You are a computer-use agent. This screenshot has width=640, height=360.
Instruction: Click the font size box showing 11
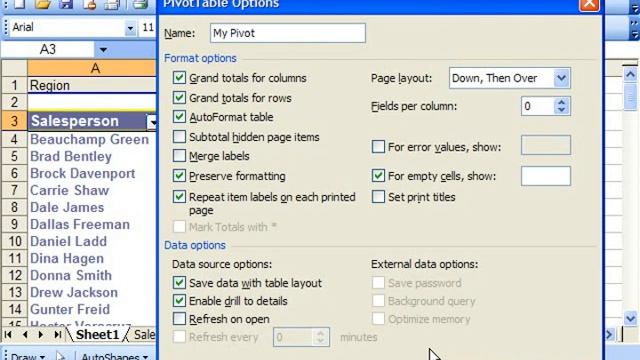(x=147, y=28)
